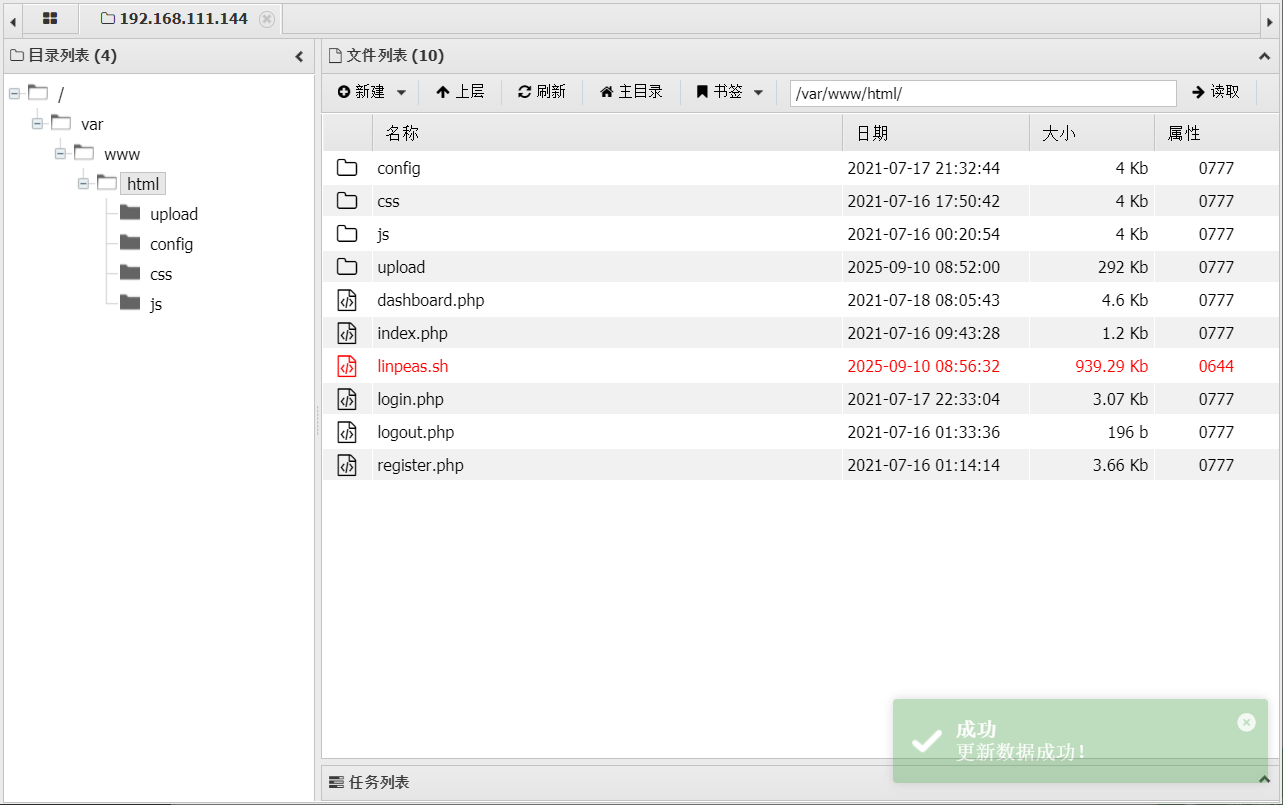Click the upload folder icon in file list
1283x805 pixels.
(347, 267)
